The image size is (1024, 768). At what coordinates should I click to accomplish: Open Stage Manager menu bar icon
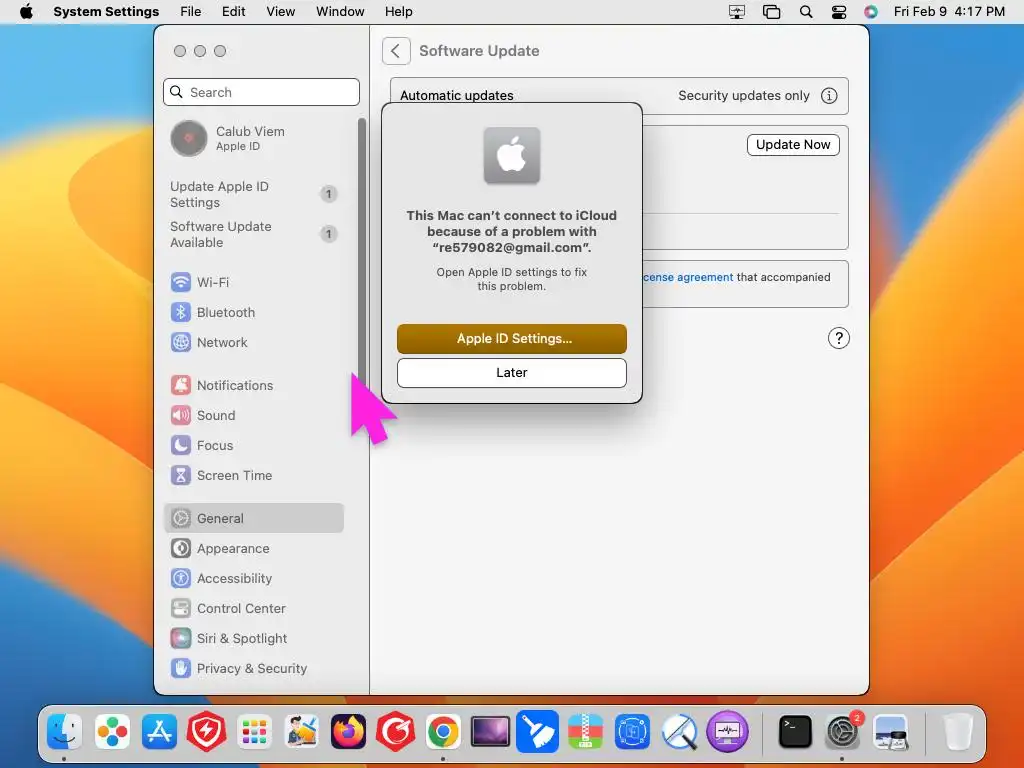(x=771, y=12)
